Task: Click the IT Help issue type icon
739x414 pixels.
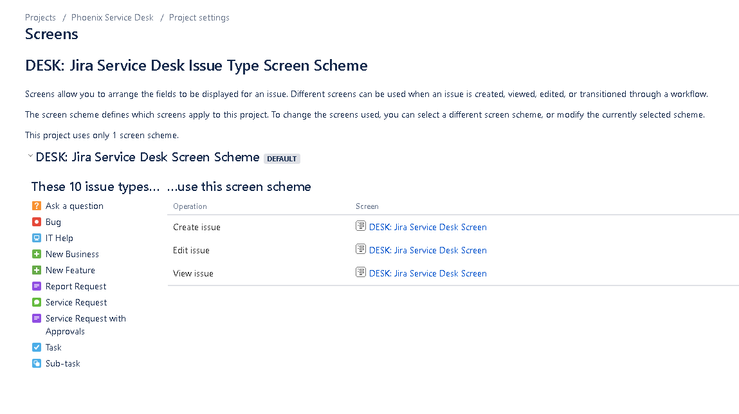Action: [36, 238]
